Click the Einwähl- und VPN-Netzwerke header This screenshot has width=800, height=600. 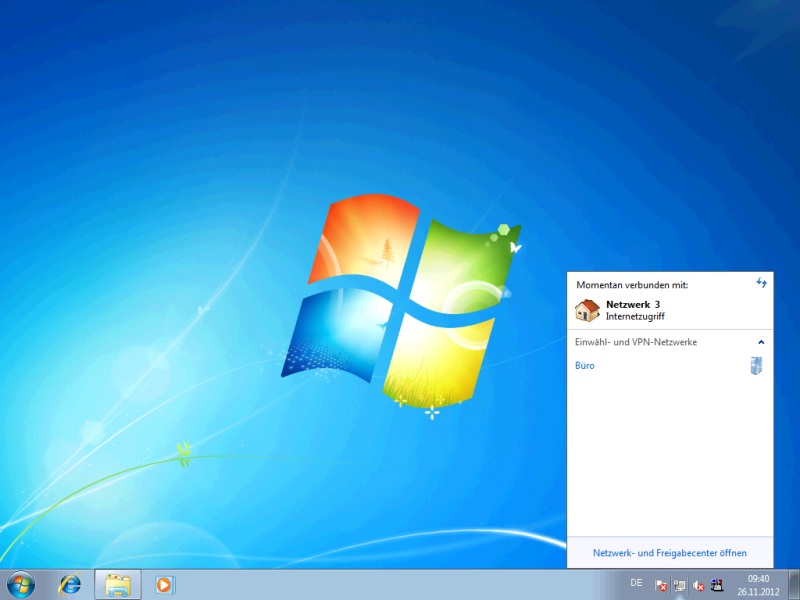pos(636,342)
